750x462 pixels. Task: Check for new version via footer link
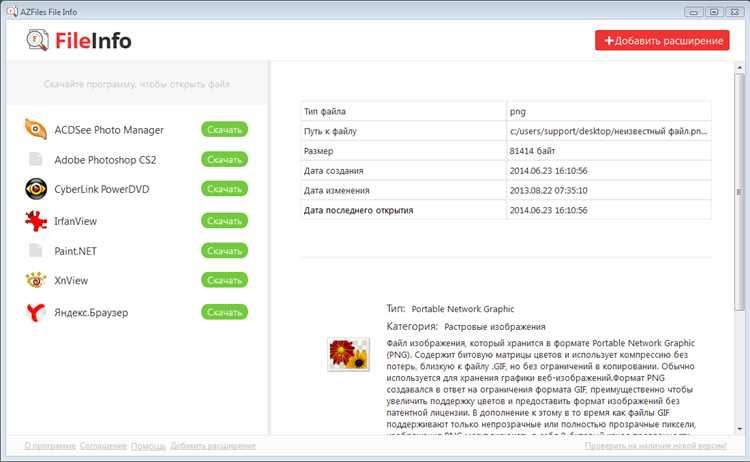[x=656, y=446]
